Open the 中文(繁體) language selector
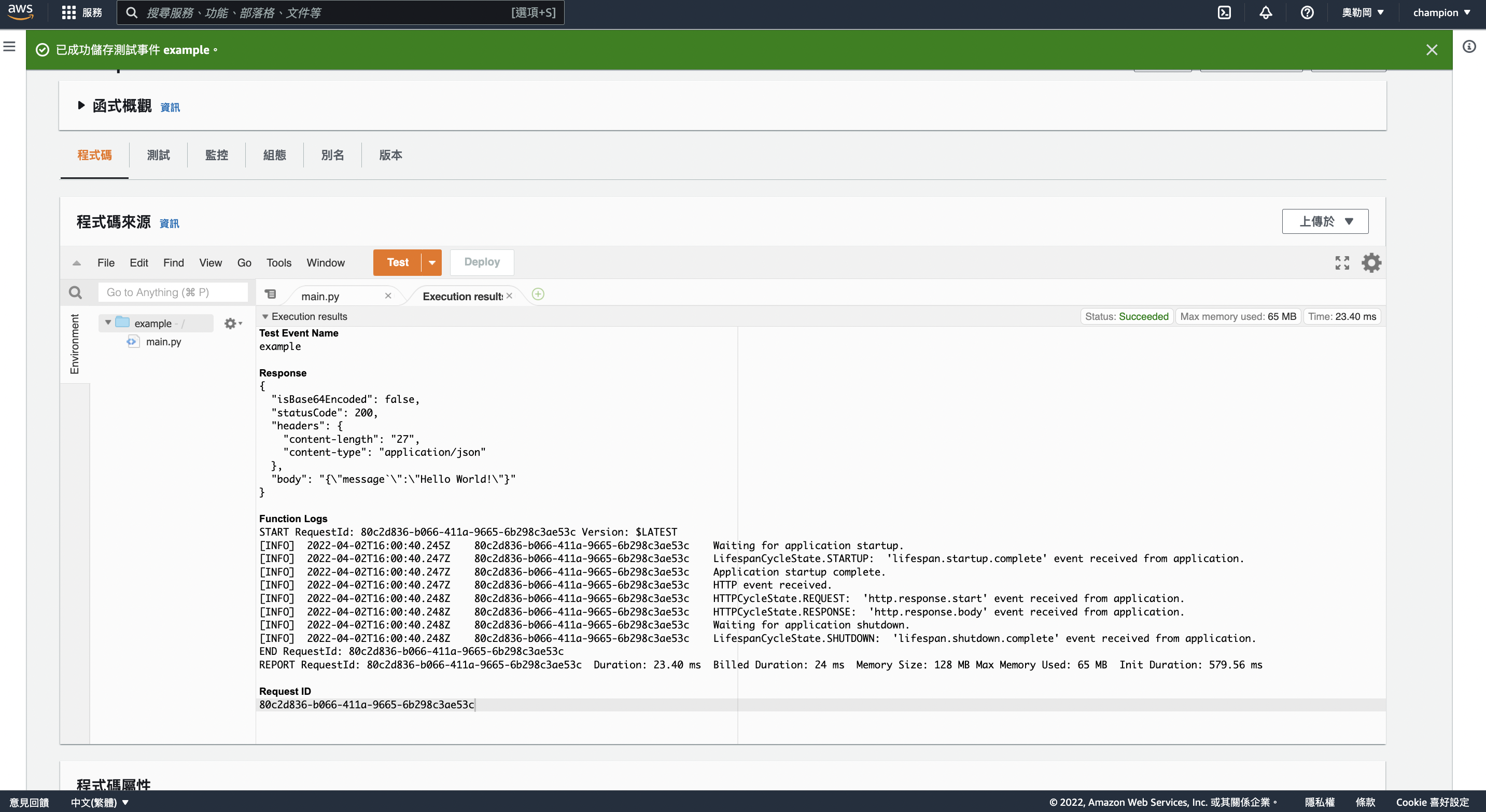1486x812 pixels. tap(99, 802)
